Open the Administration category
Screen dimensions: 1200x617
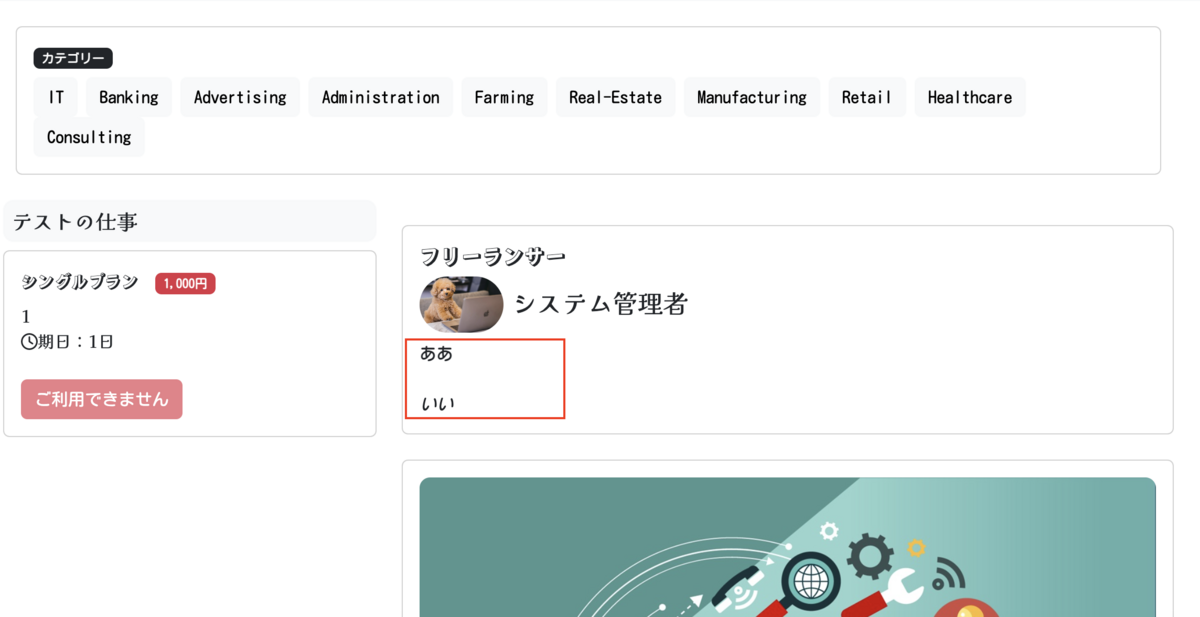381,97
